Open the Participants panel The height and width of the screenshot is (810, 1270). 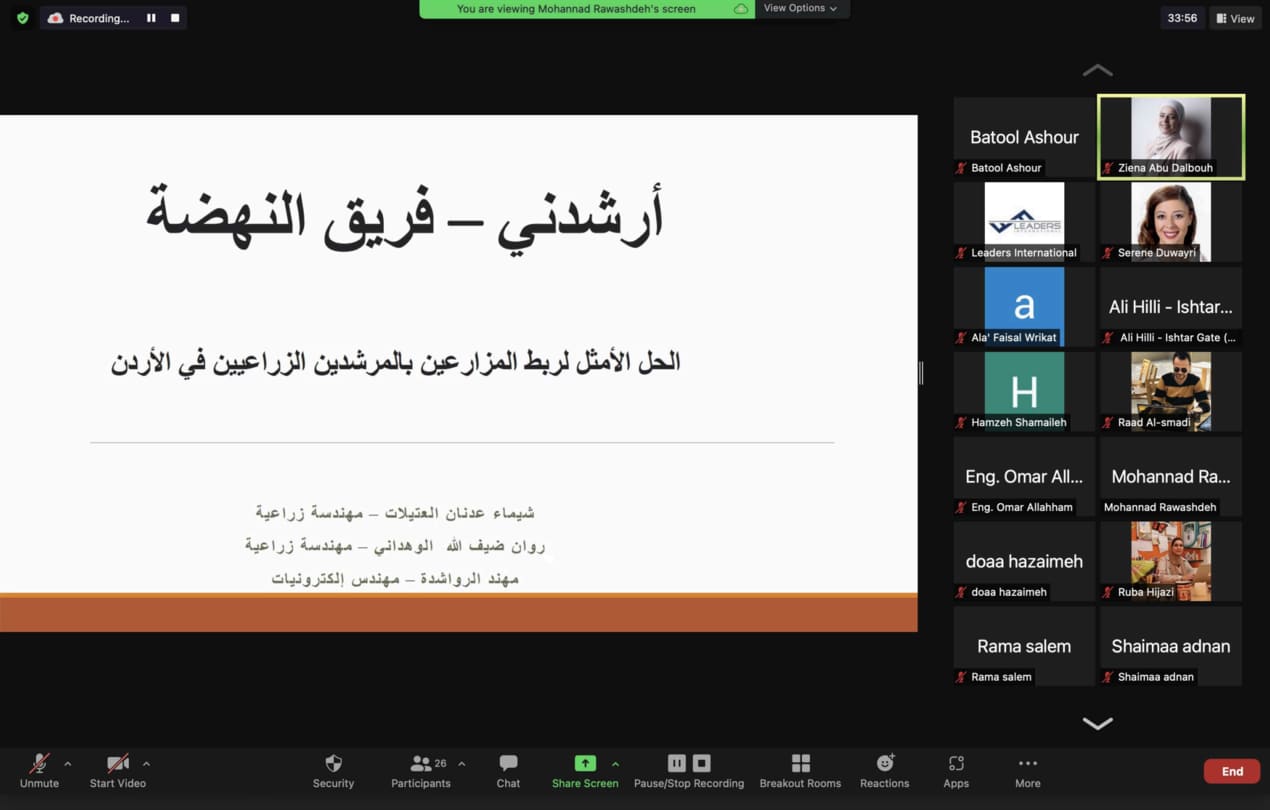[x=421, y=771]
